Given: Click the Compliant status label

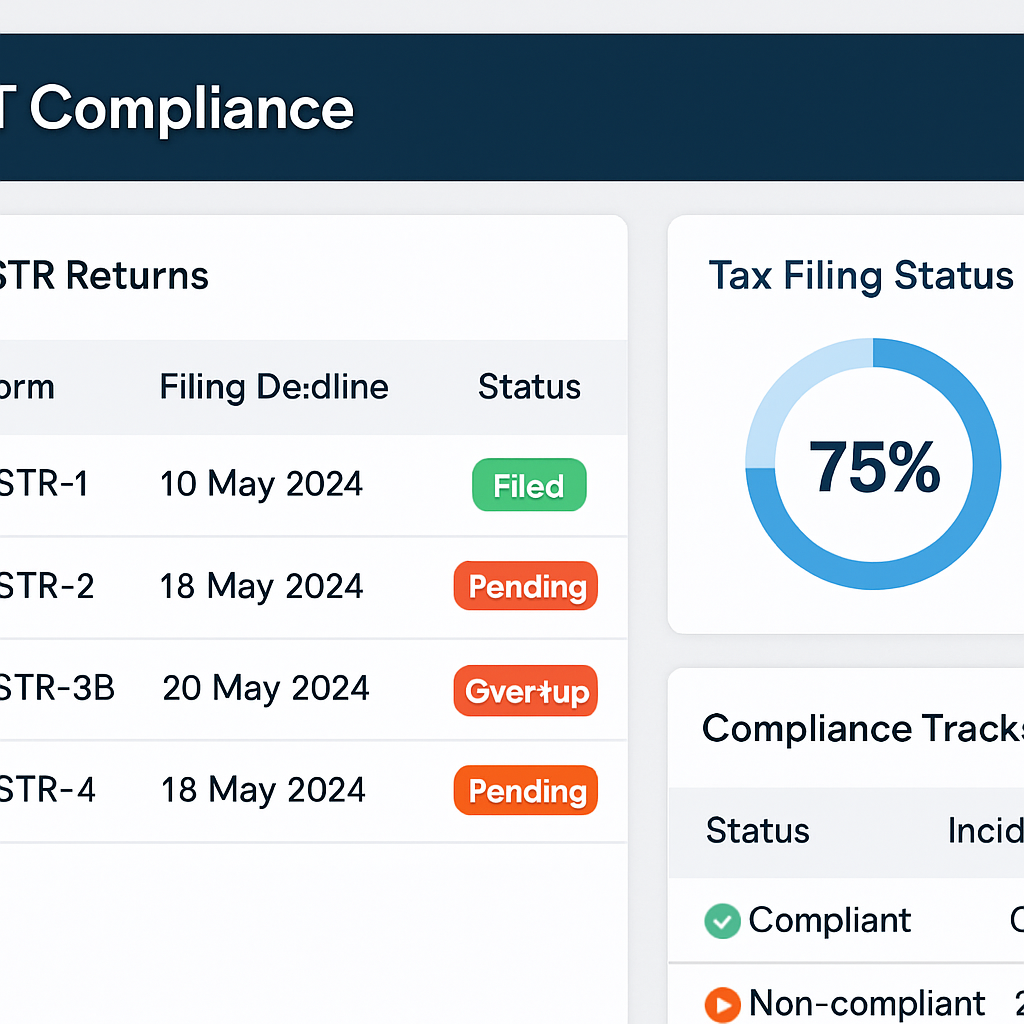Looking at the screenshot, I should 829,921.
